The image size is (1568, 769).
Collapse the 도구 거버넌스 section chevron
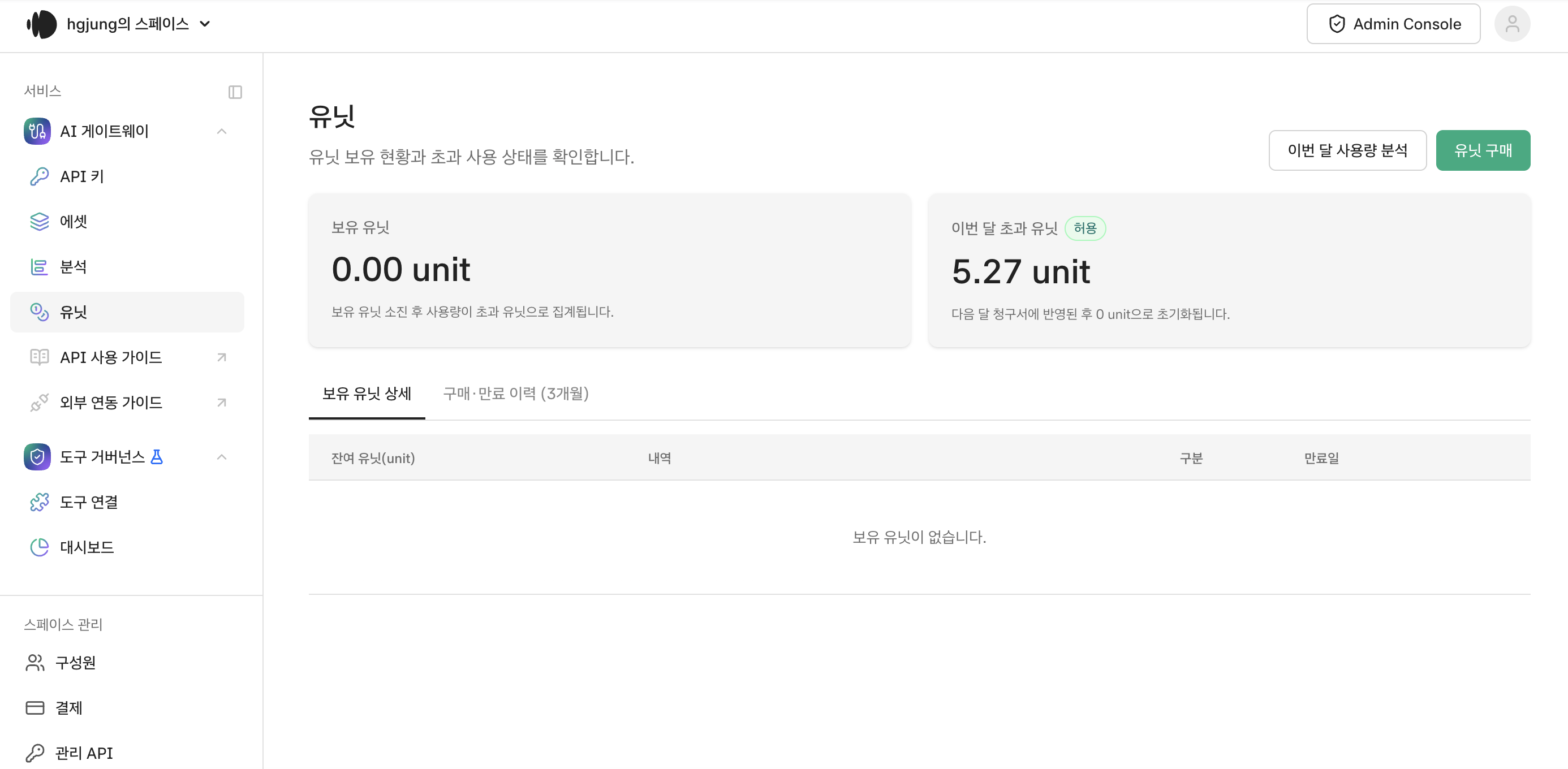pos(222,457)
